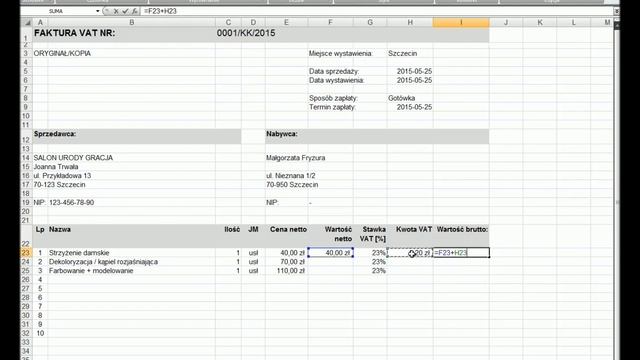Click the cell "ul. Przykładowa 13"

[62, 176]
